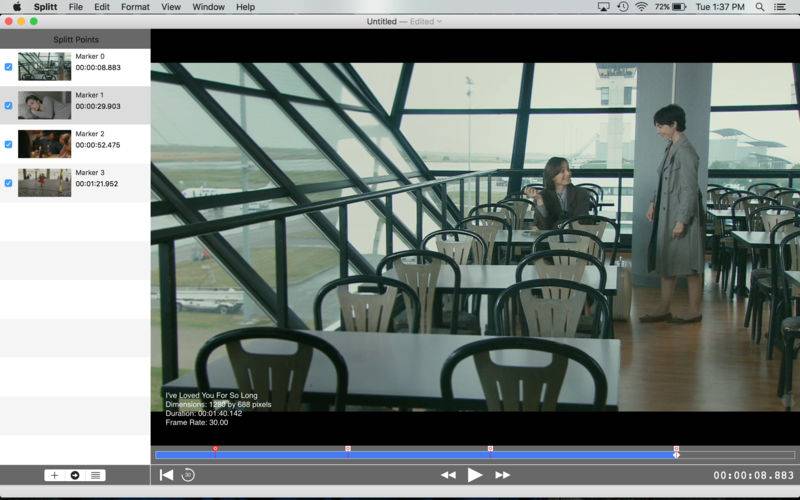The height and width of the screenshot is (500, 800).
Task: Click the skip back 30 seconds icon
Action: tap(188, 475)
